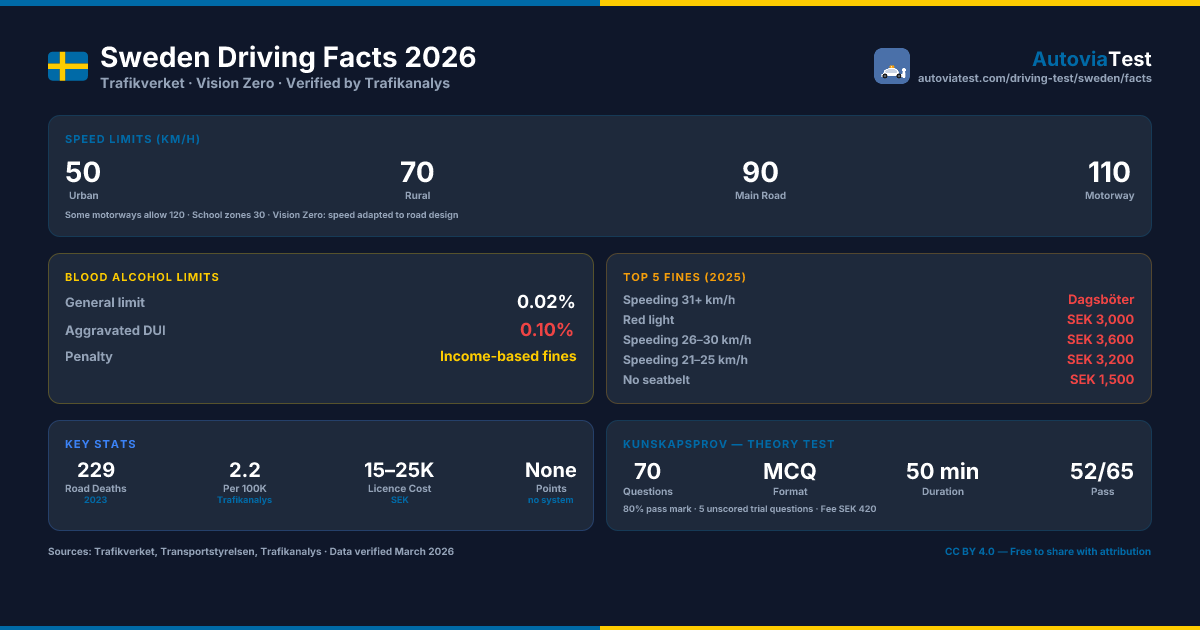Click the AutoviaTest brand name
Screen dimensions: 1200x630
1092,59
